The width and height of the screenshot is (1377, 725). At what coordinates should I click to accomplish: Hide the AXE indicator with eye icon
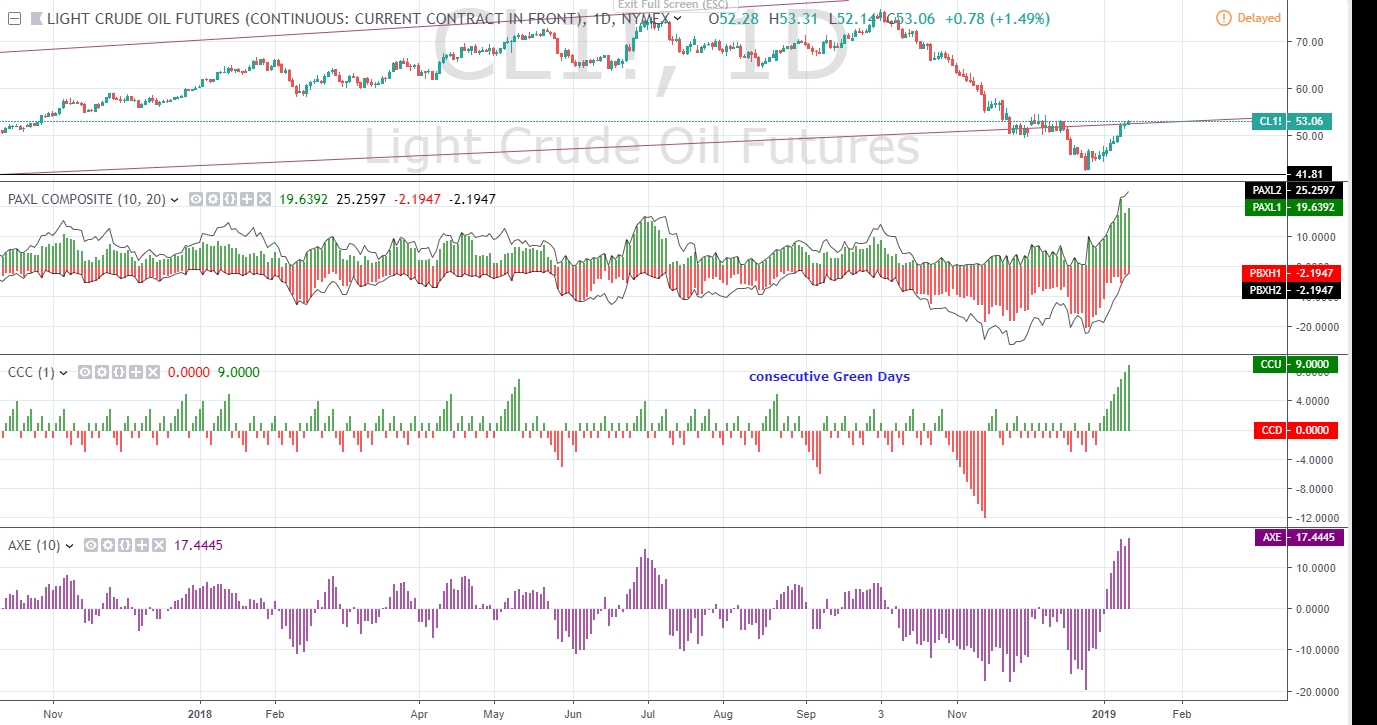(91, 546)
